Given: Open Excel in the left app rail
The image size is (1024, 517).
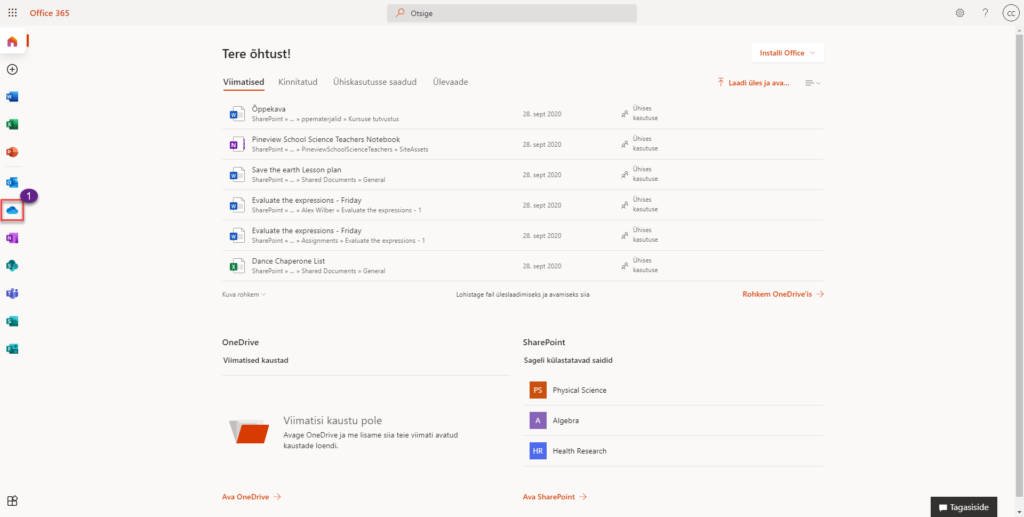Looking at the screenshot, I should 13,125.
